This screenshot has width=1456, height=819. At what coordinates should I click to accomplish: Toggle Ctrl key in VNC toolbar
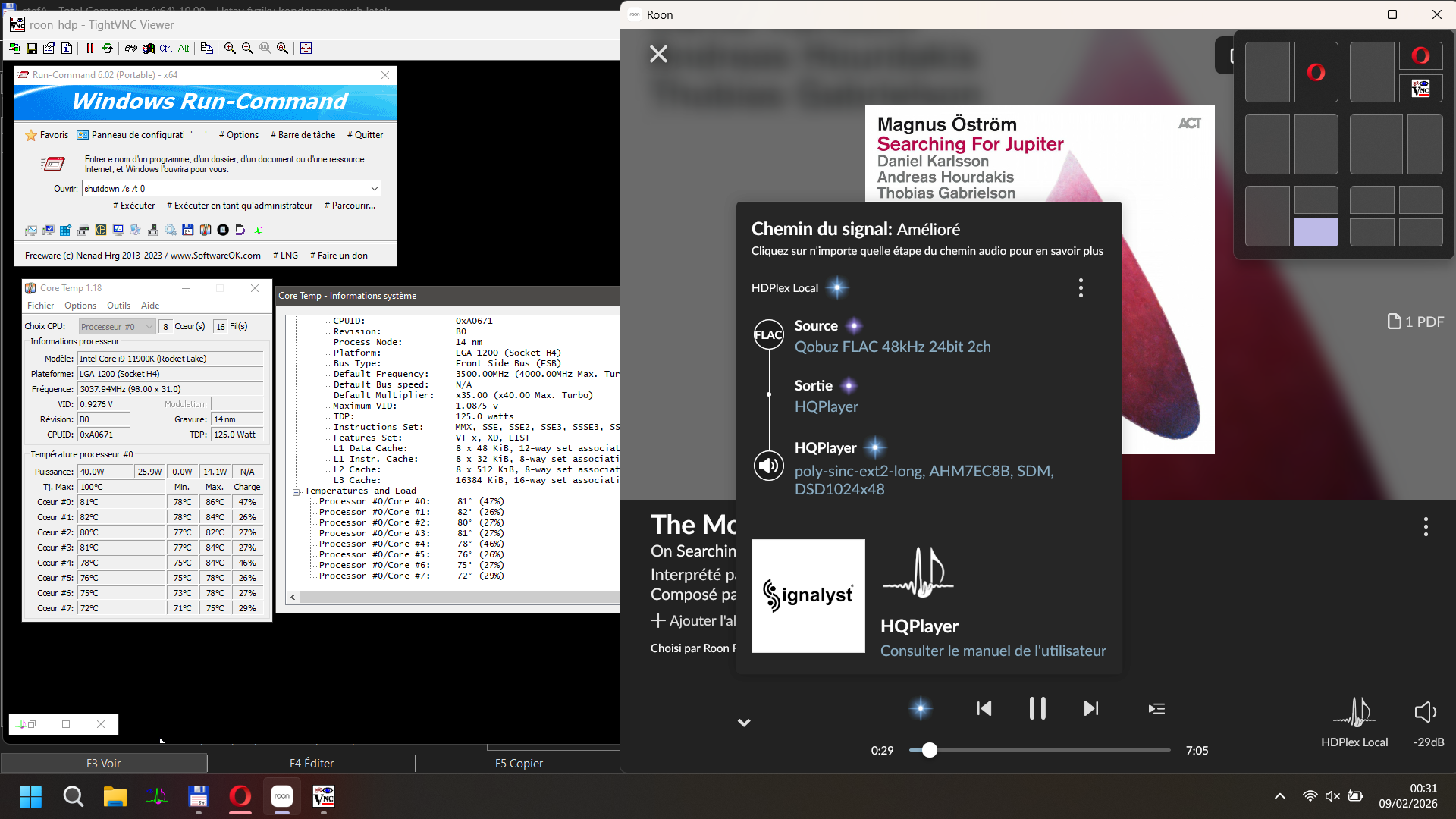[x=165, y=49]
